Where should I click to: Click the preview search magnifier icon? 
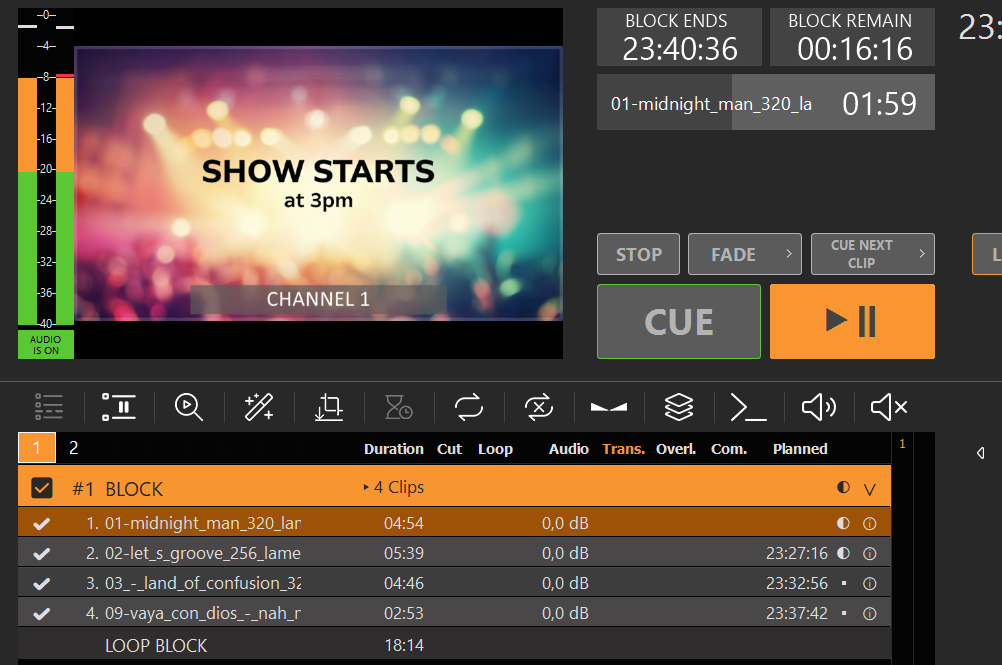(x=189, y=407)
